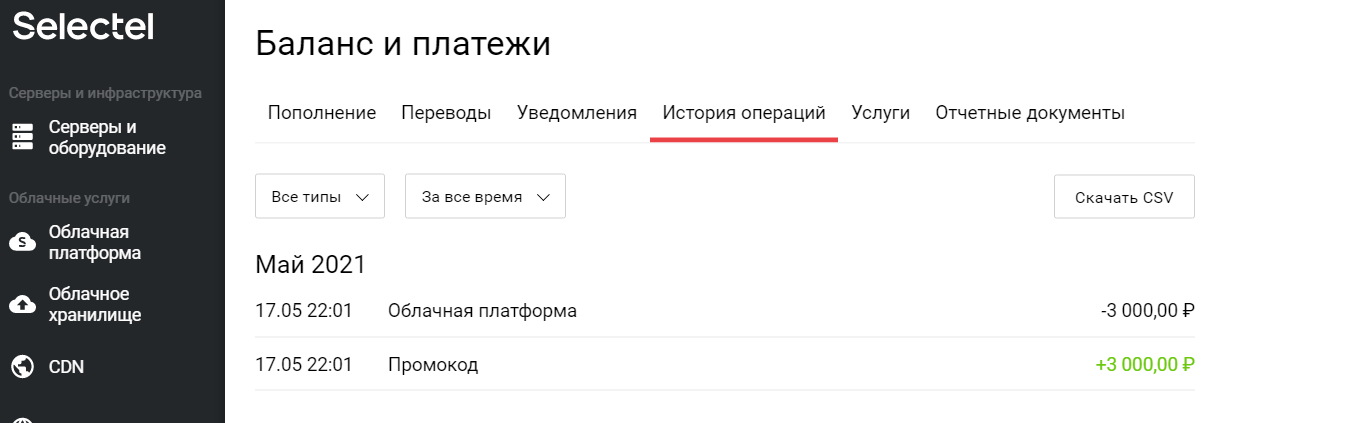Click the cloud platform icon in sidebar
The height and width of the screenshot is (423, 1352).
click(x=22, y=242)
